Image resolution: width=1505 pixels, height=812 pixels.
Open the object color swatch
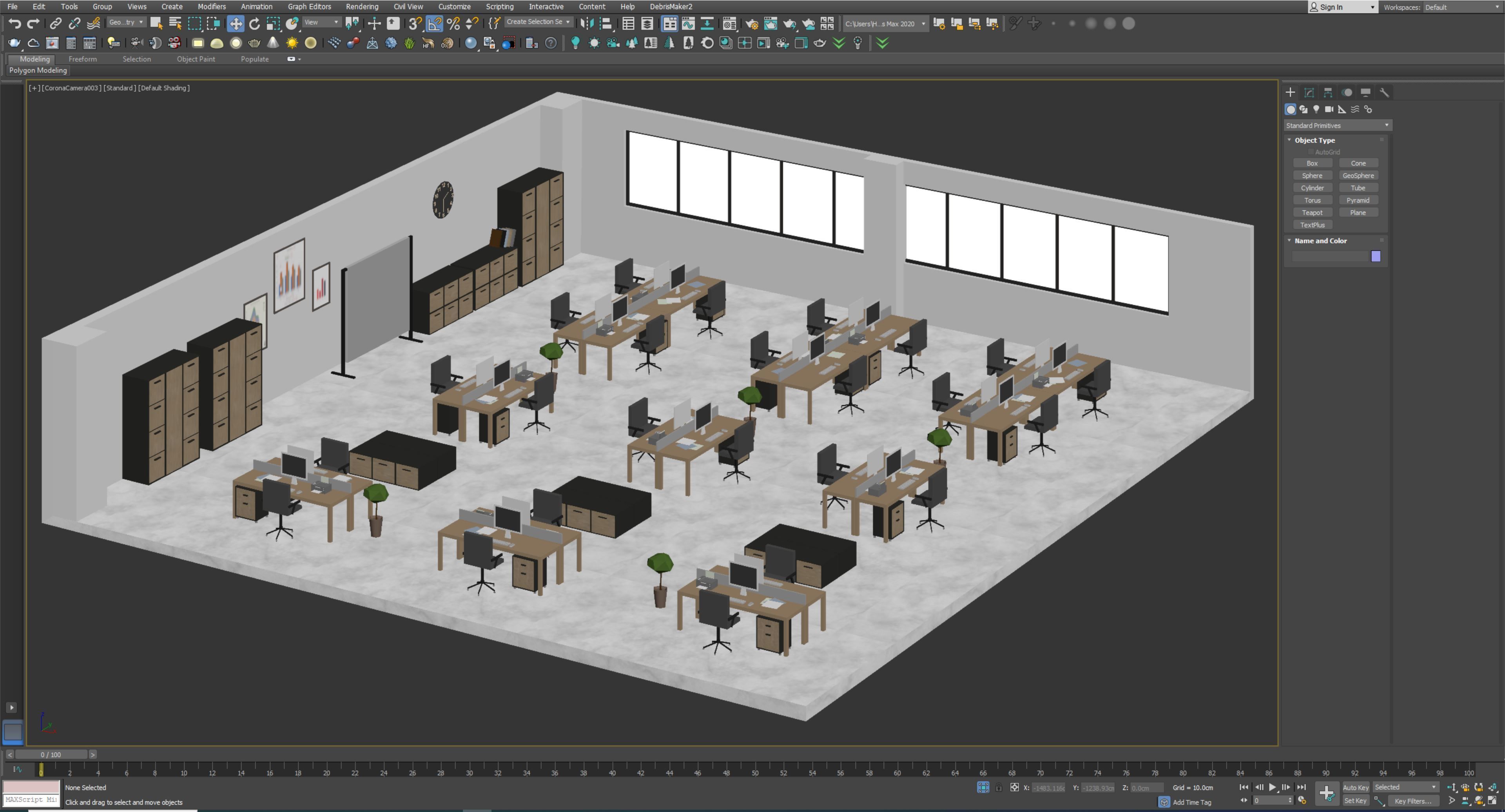coord(1375,256)
